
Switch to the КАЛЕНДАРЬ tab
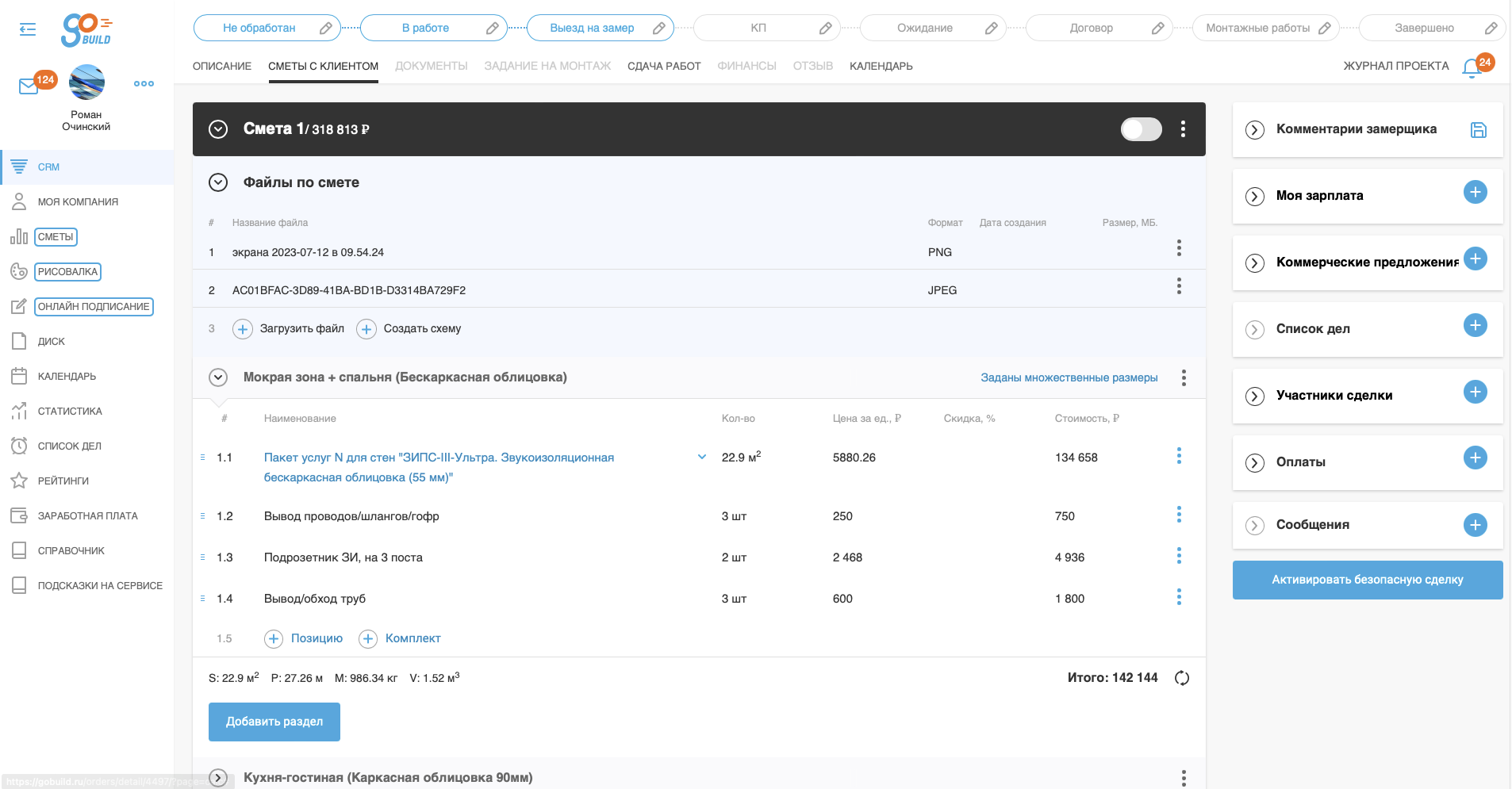pyautogui.click(x=881, y=66)
